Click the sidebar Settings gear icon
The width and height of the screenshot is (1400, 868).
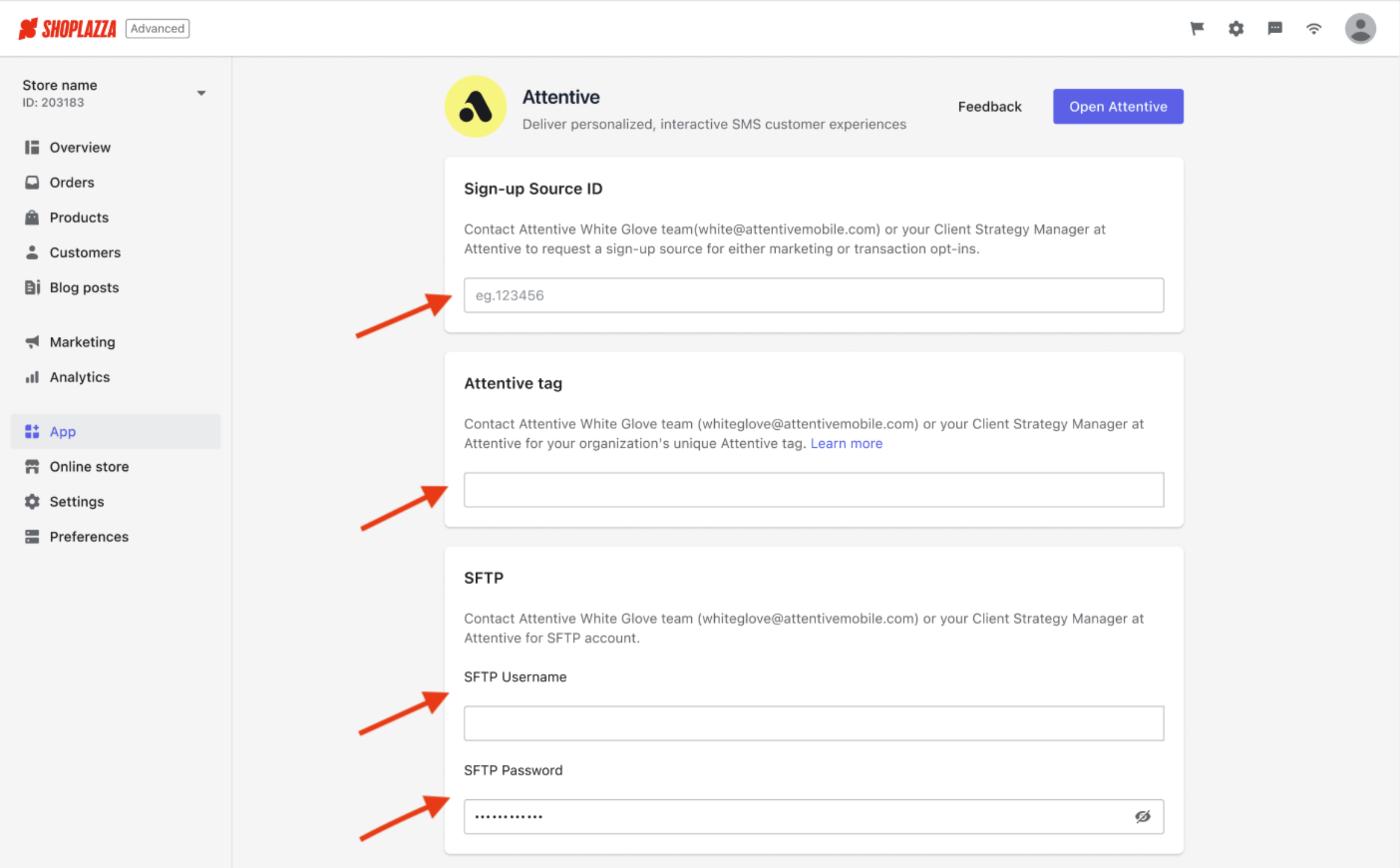pos(32,502)
